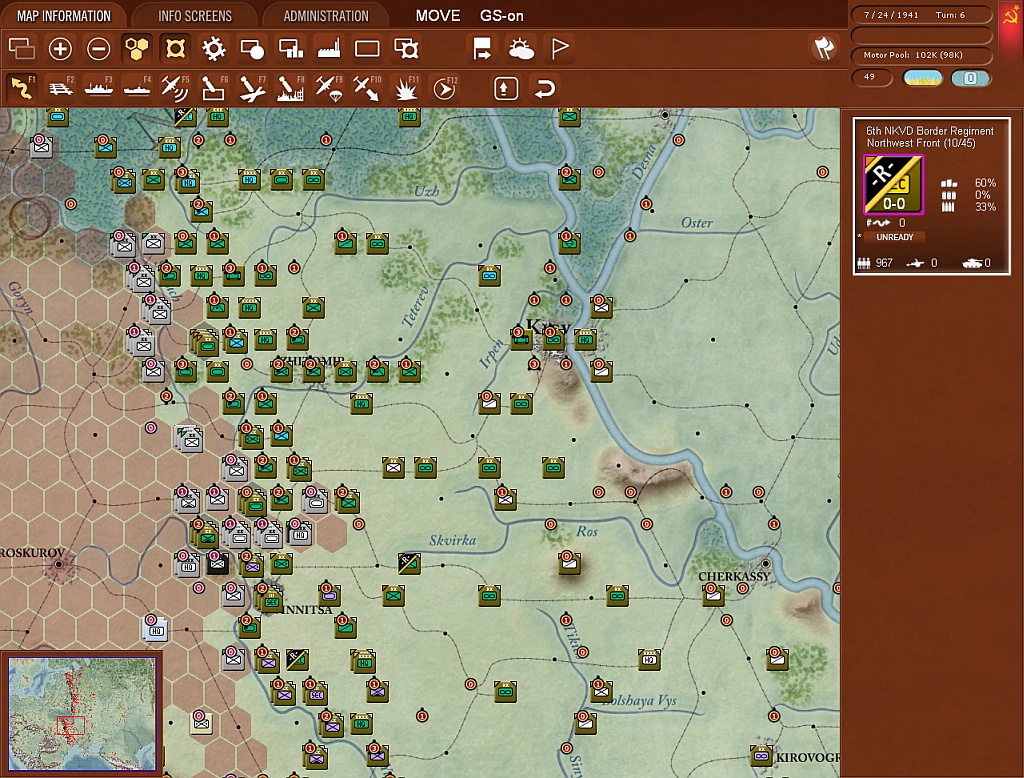Click the sky and wheat weather pill

tap(921, 78)
